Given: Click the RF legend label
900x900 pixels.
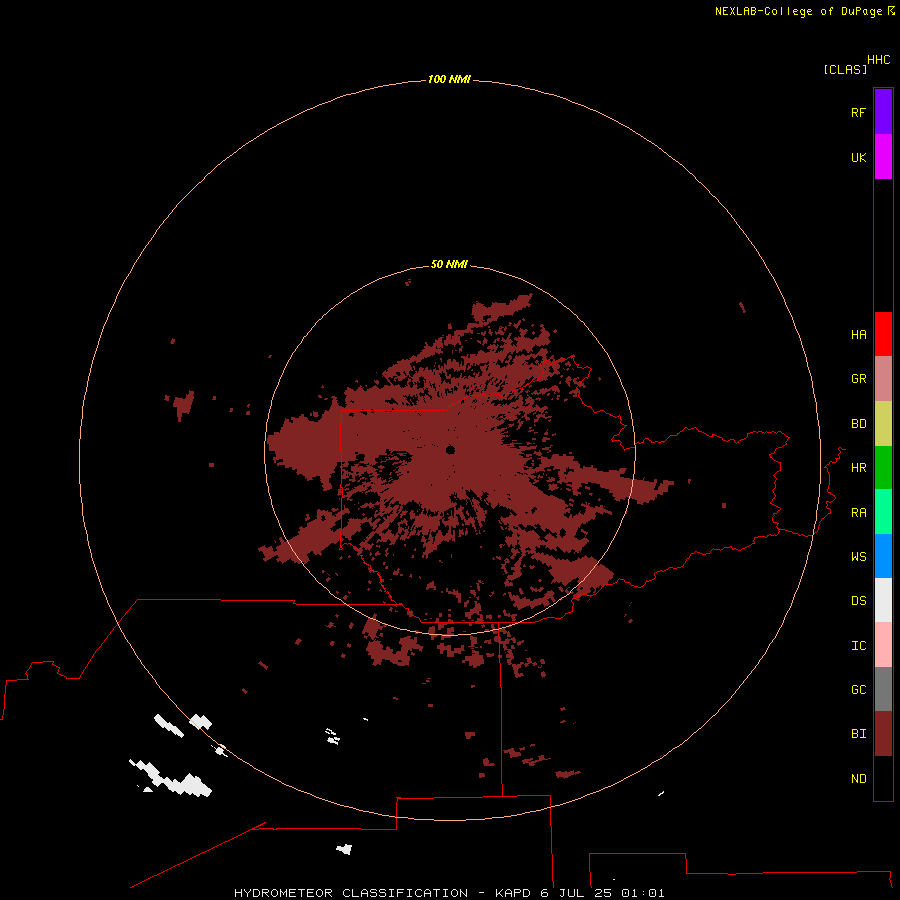Looking at the screenshot, I should [859, 112].
